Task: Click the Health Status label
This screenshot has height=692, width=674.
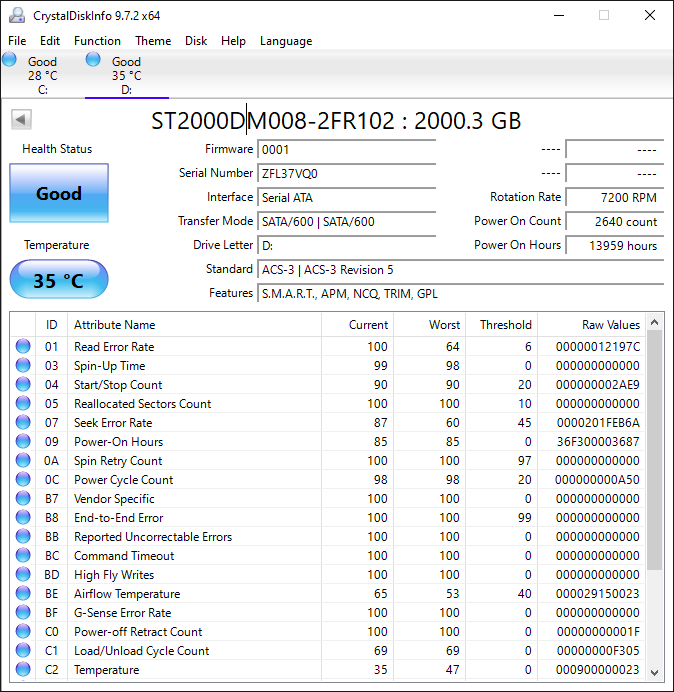Action: pos(57,149)
